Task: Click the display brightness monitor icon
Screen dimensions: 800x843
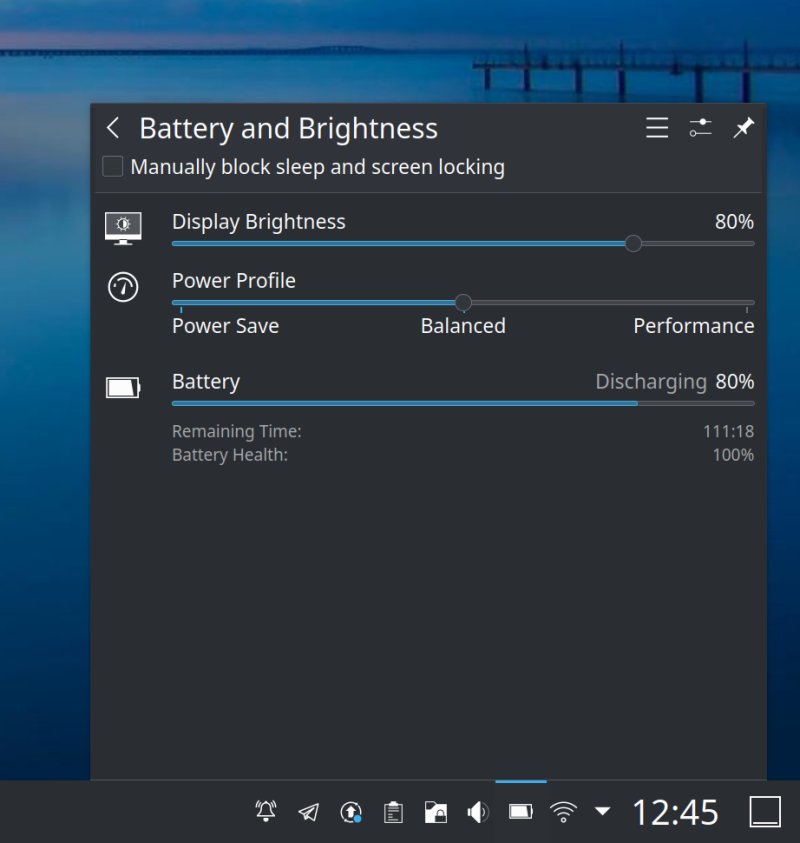Action: click(123, 228)
